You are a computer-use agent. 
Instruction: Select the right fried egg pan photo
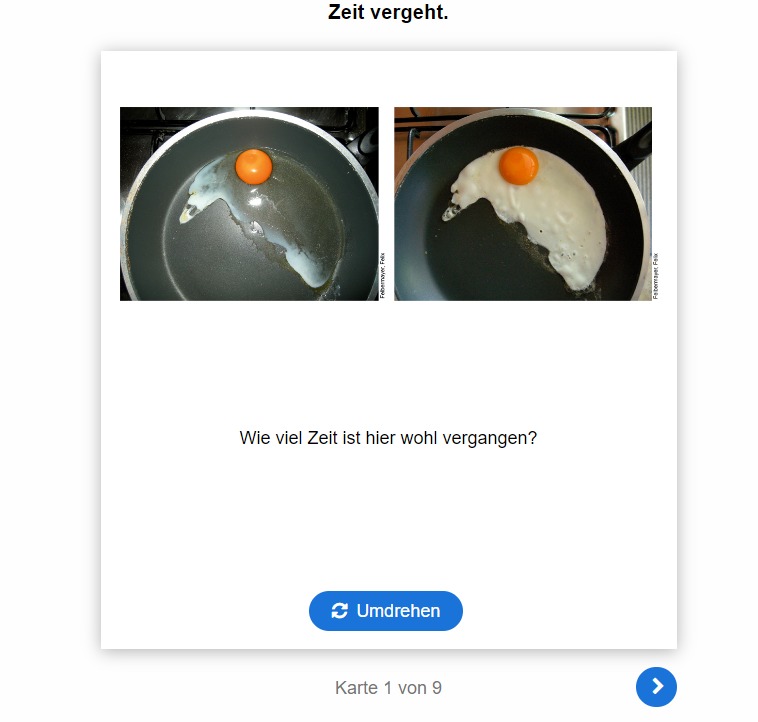(x=523, y=203)
